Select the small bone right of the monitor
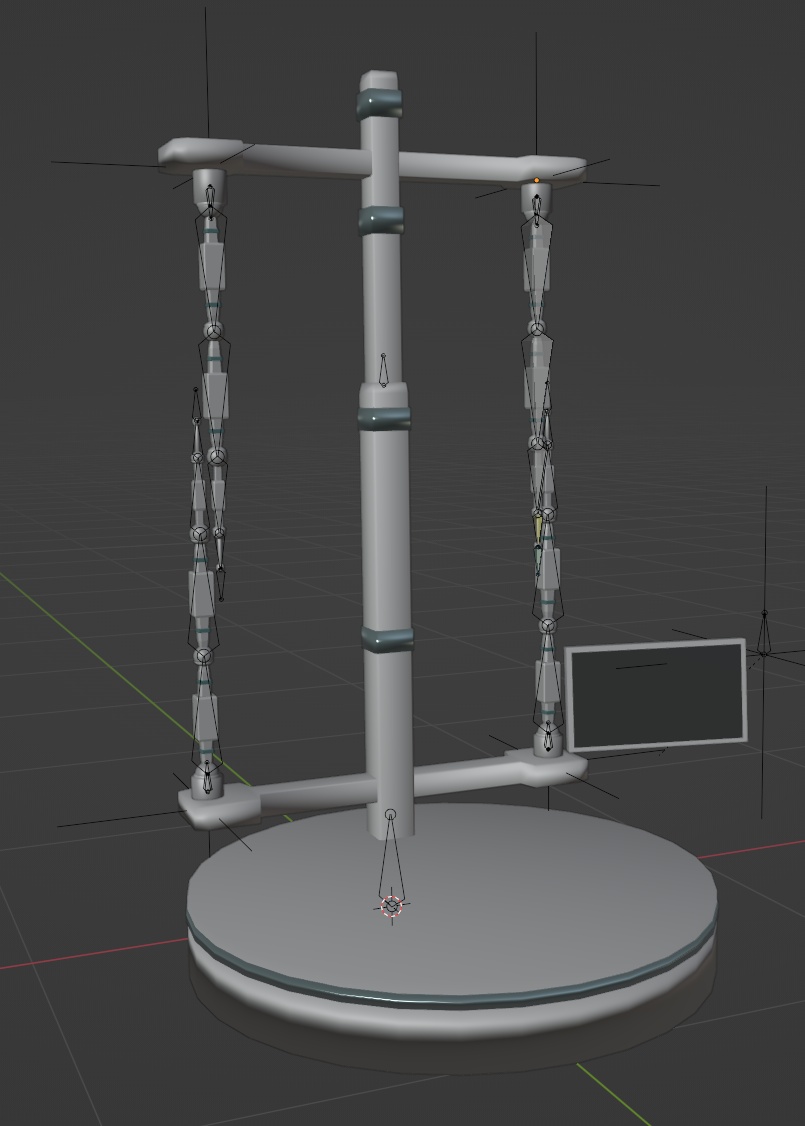 coord(765,634)
